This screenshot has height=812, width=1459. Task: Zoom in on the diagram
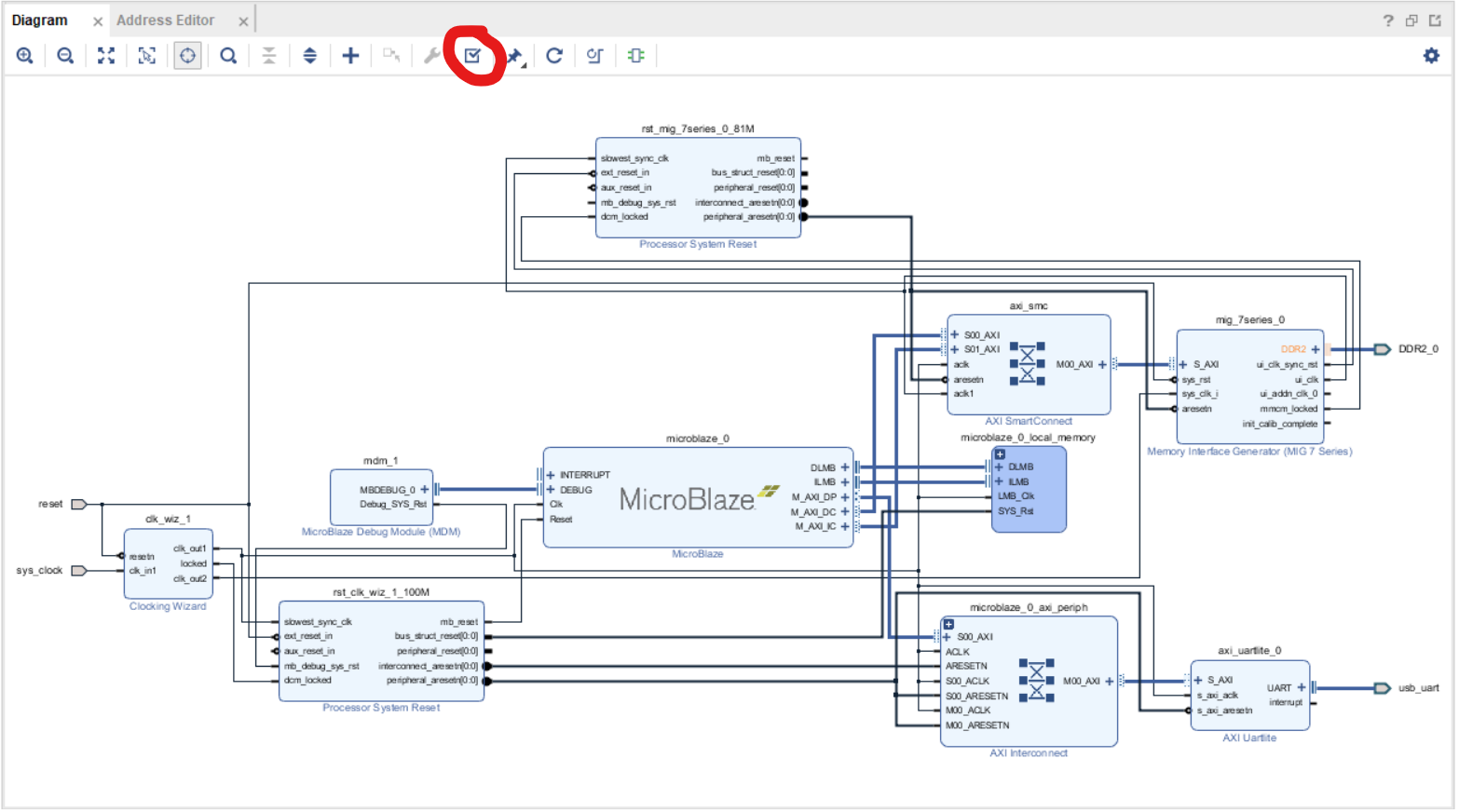(24, 55)
